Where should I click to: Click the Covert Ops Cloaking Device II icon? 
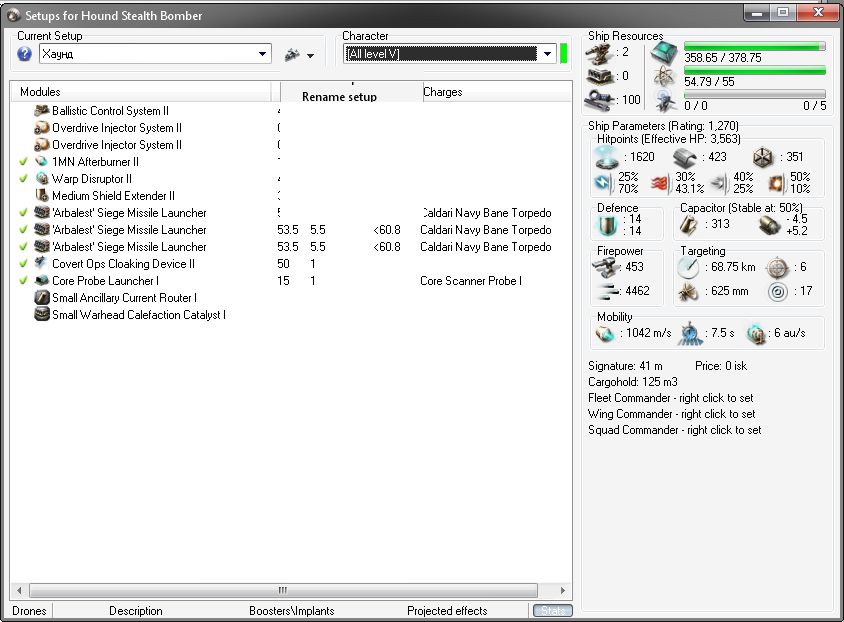coord(41,263)
